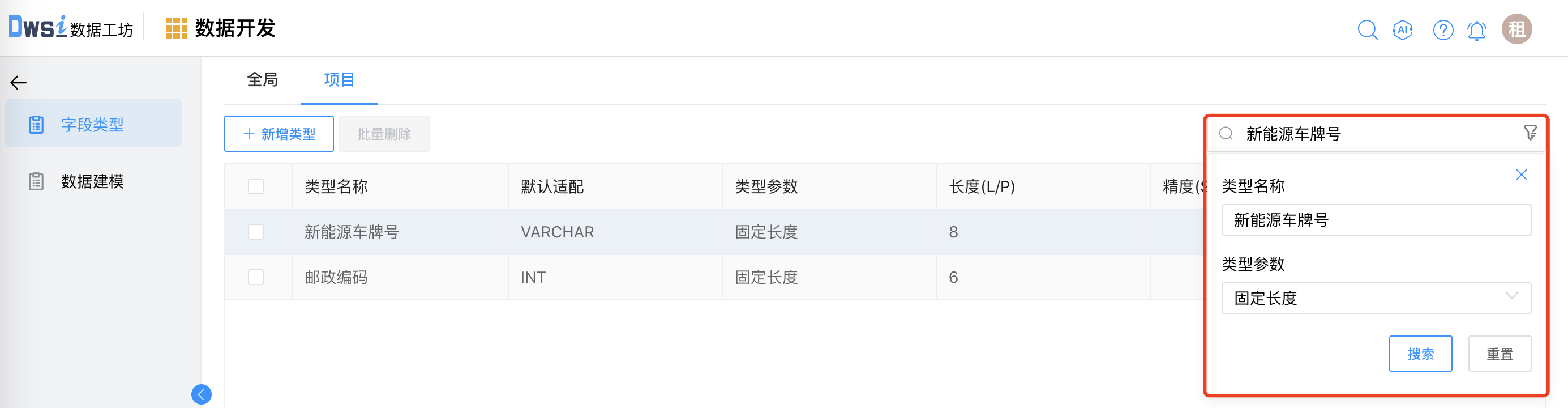Expand the 类型参数 dropdown showing 固定长度
Screen dimensions: 1568x408
[1376, 297]
